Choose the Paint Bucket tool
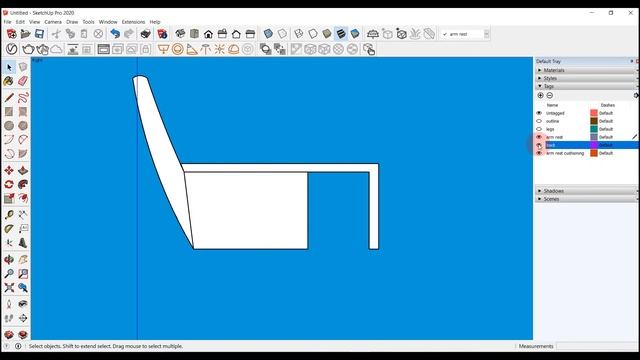This screenshot has height=360, width=640. click(x=9, y=81)
